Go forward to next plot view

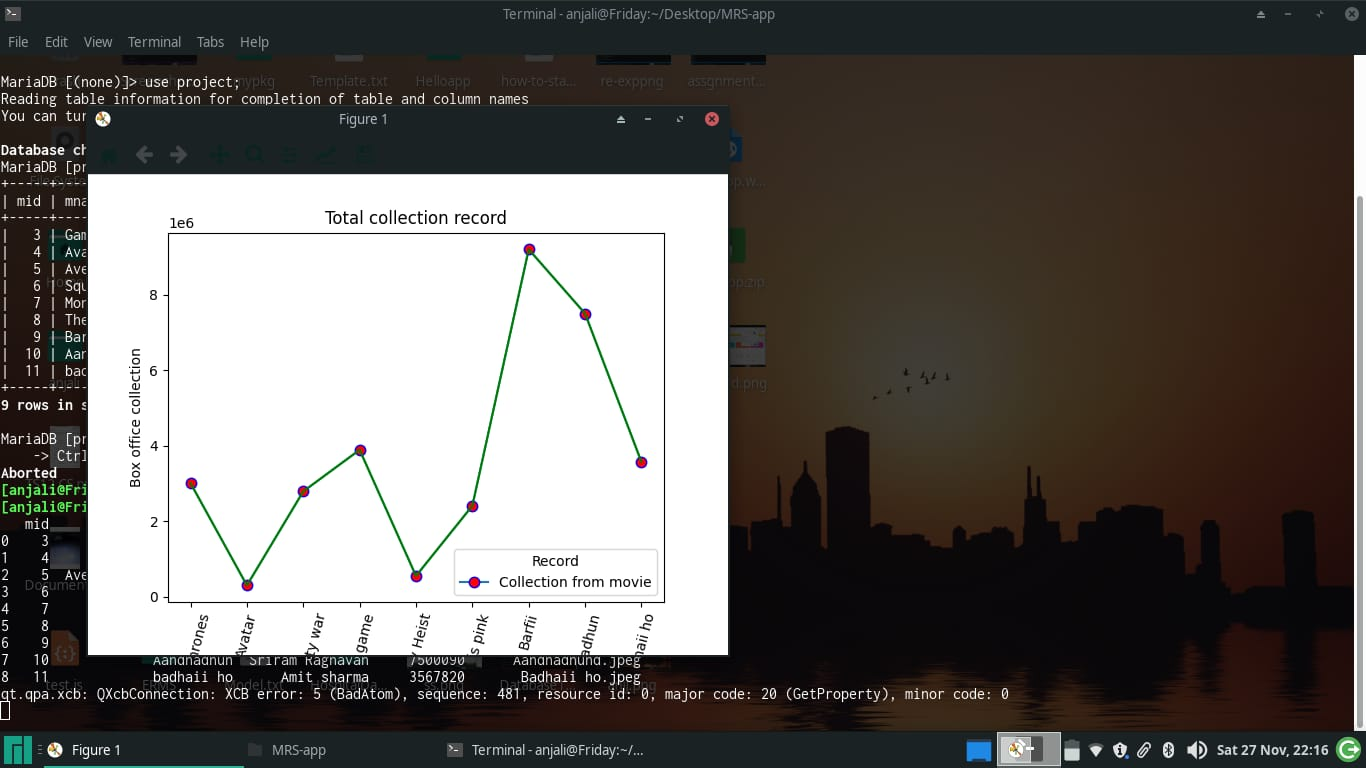click(x=178, y=155)
